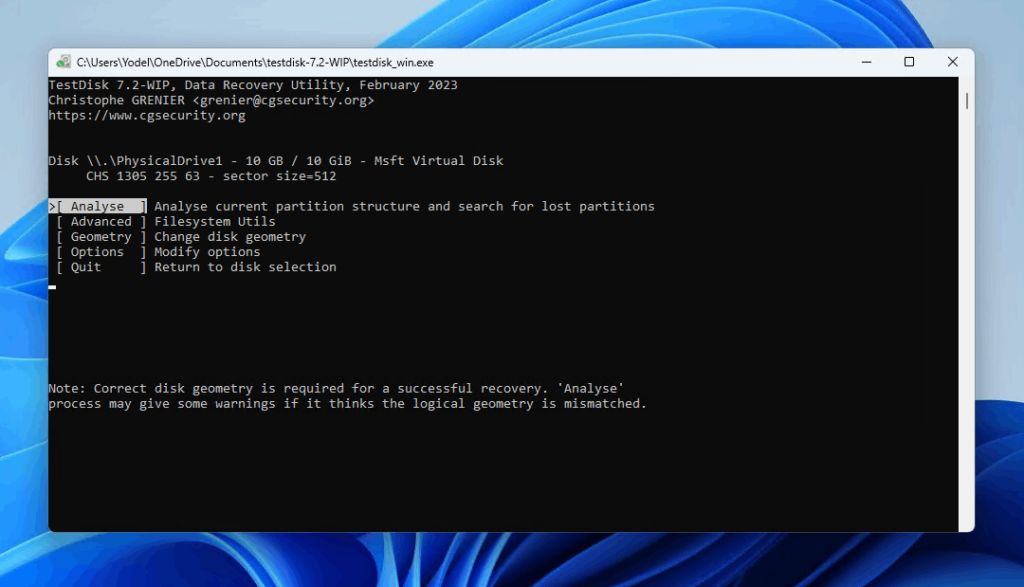
Task: Click the cgsecurity.org website link
Action: pyautogui.click(x=145, y=114)
